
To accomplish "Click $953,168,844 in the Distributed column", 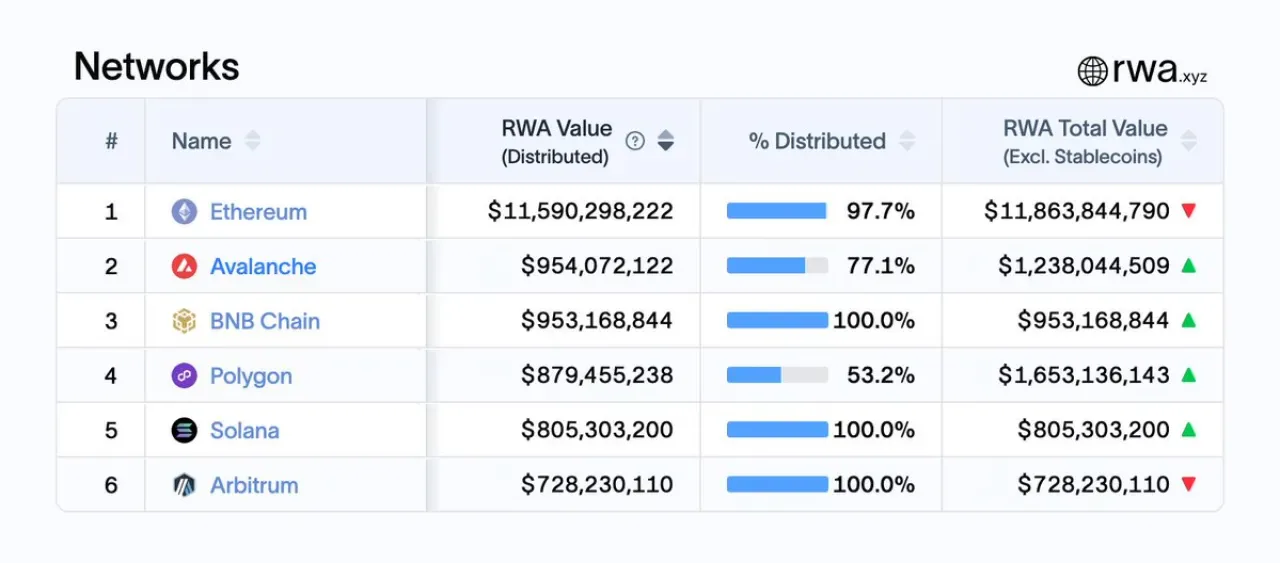I will pos(597,321).
